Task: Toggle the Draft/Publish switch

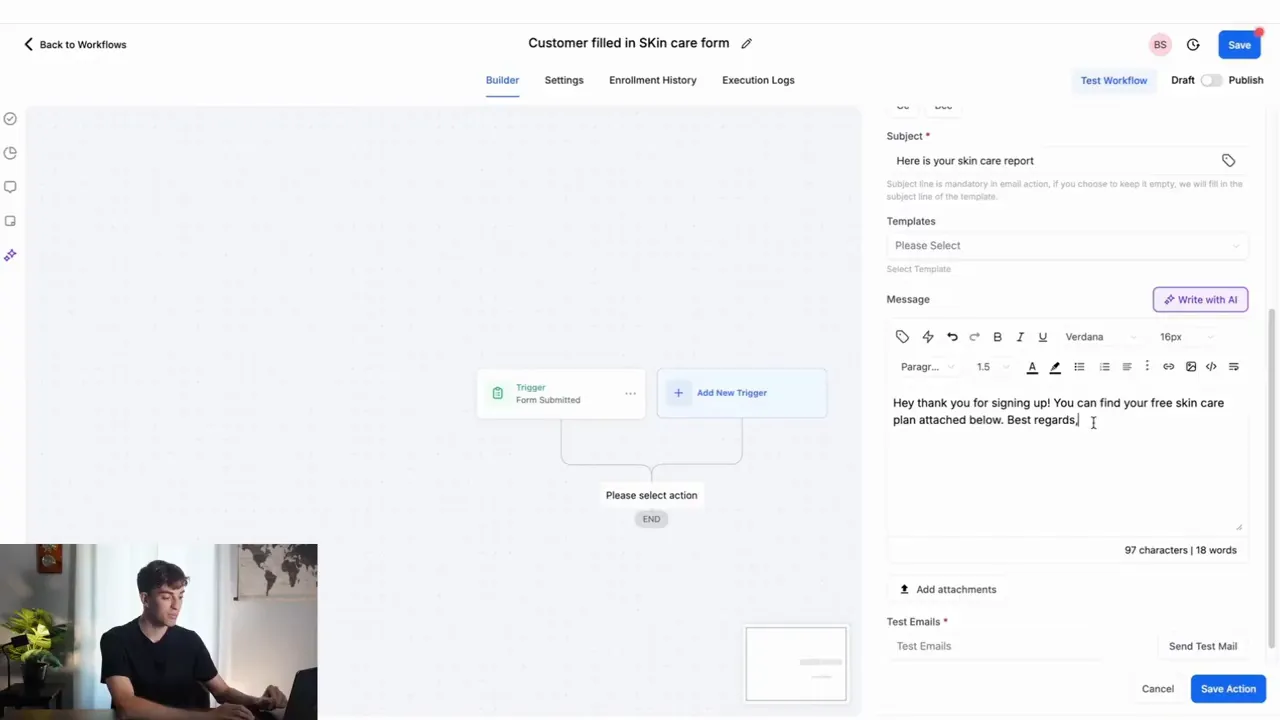Action: 1211,80
